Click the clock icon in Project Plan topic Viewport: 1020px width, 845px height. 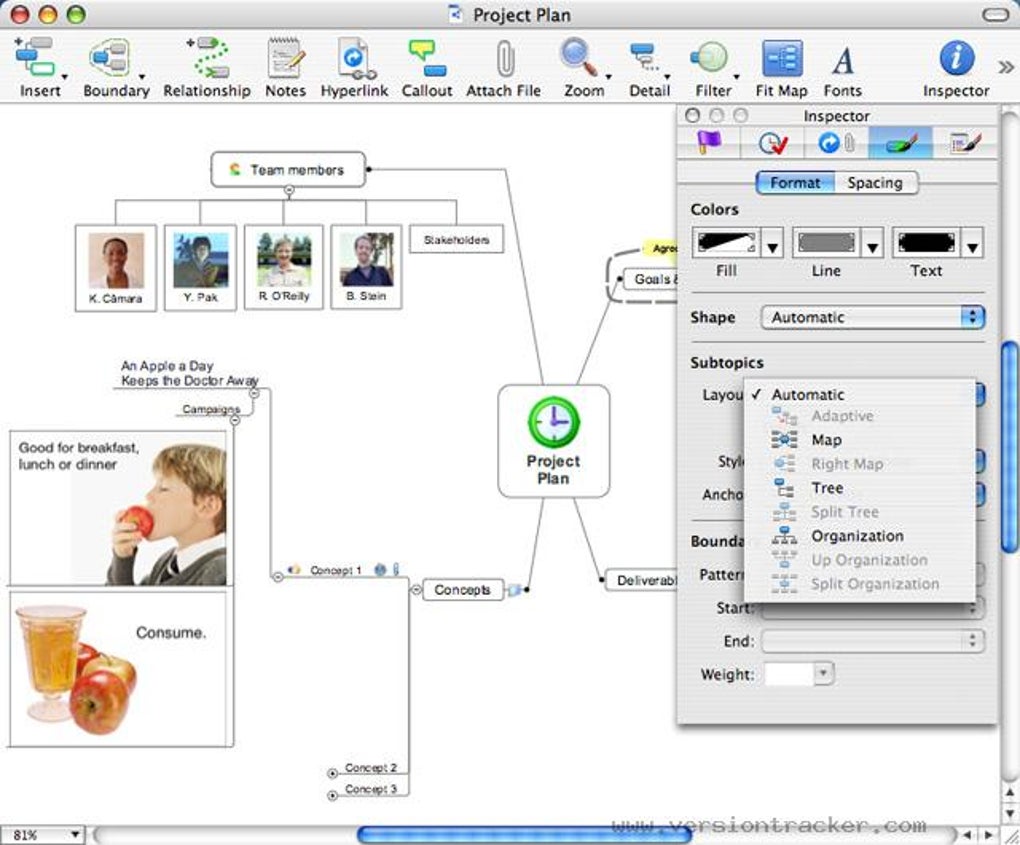[554, 422]
